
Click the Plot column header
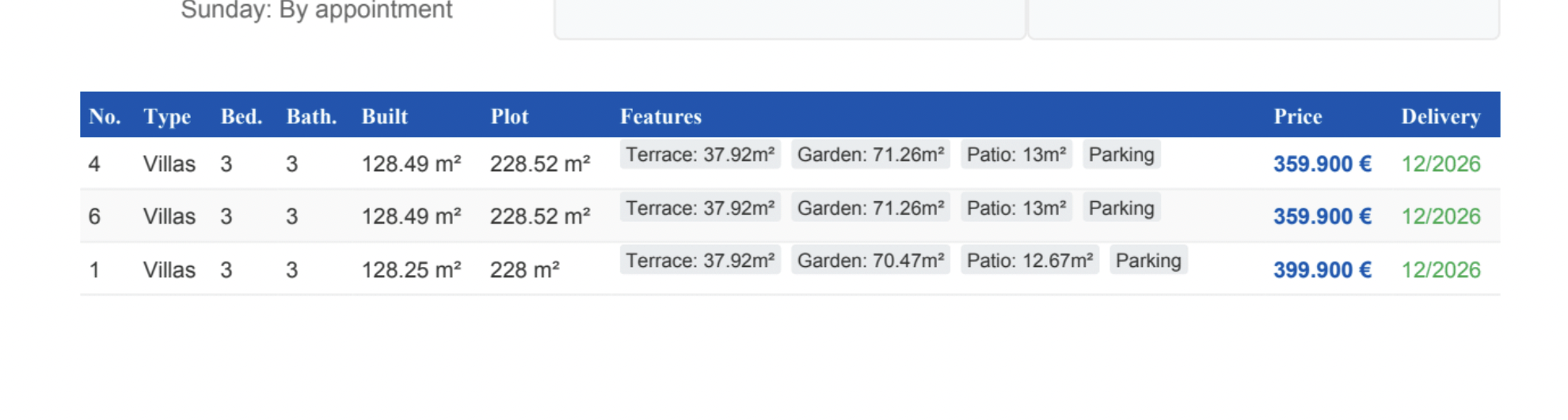click(x=509, y=116)
